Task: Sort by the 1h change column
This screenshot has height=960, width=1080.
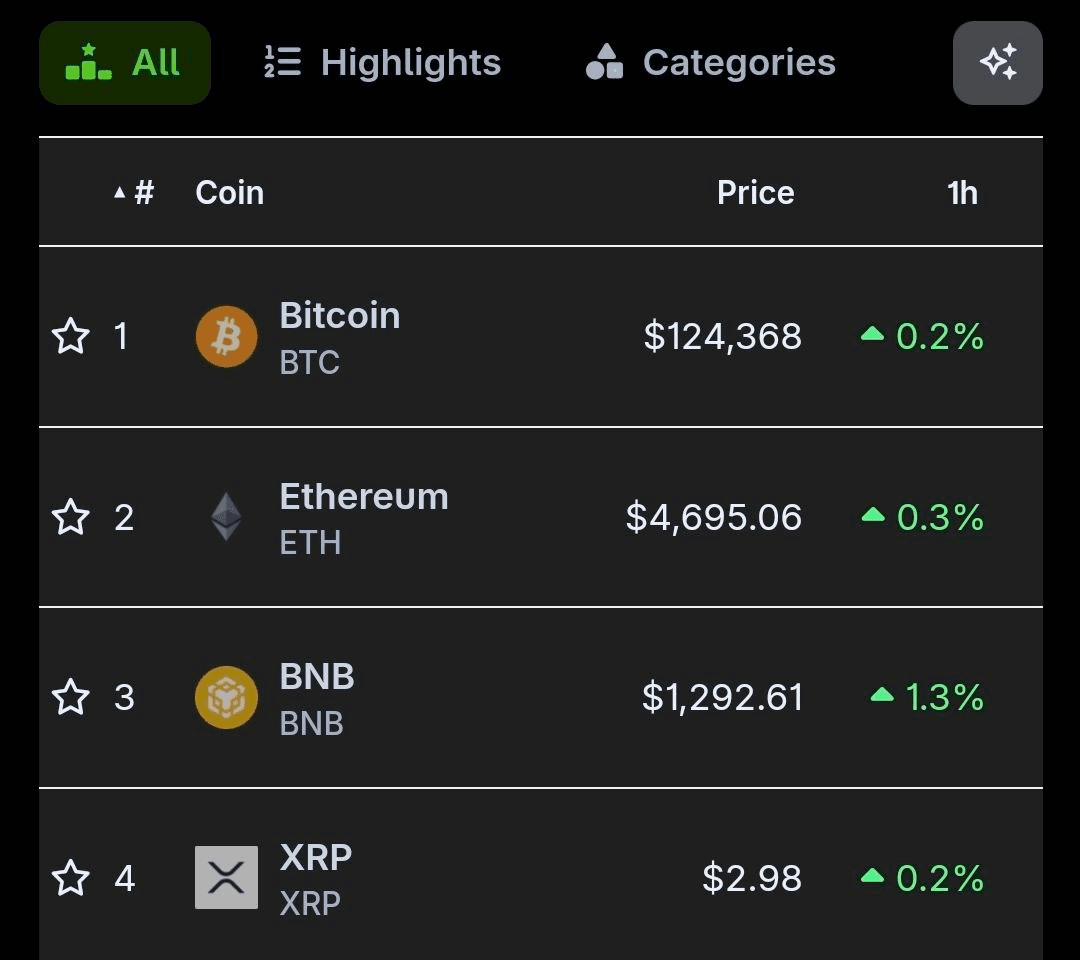Action: (962, 192)
